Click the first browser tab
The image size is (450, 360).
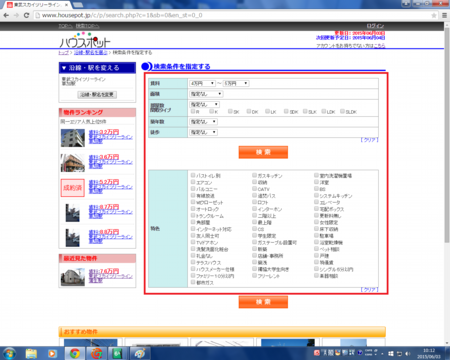[37, 5]
